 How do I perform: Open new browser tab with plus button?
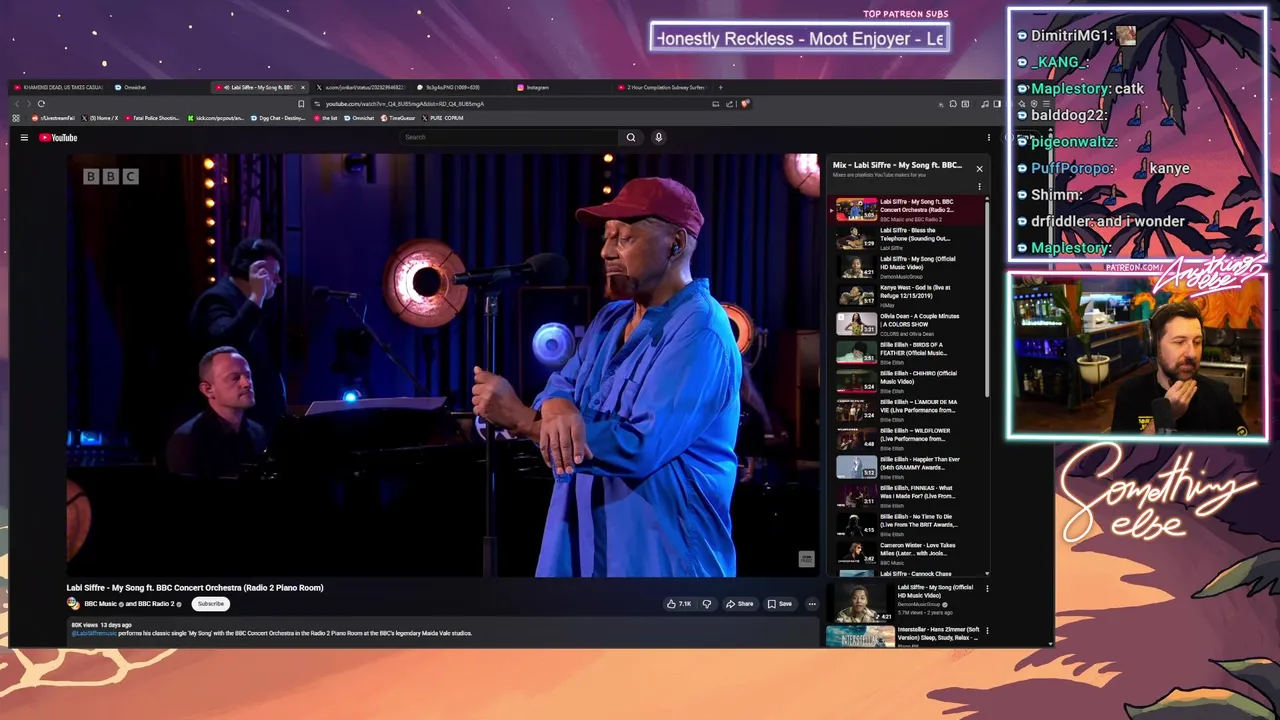[x=720, y=87]
